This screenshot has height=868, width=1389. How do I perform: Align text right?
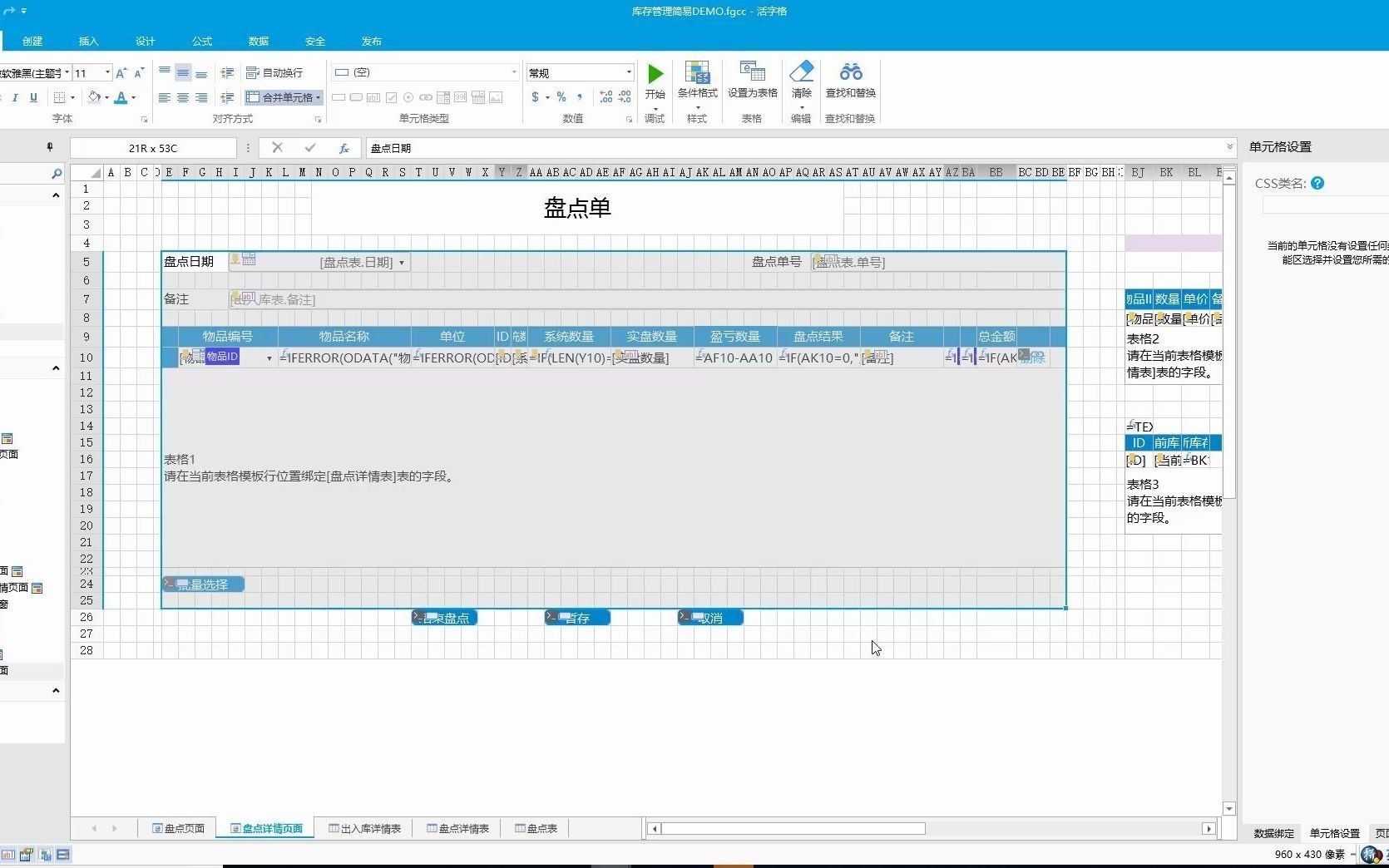tap(201, 97)
